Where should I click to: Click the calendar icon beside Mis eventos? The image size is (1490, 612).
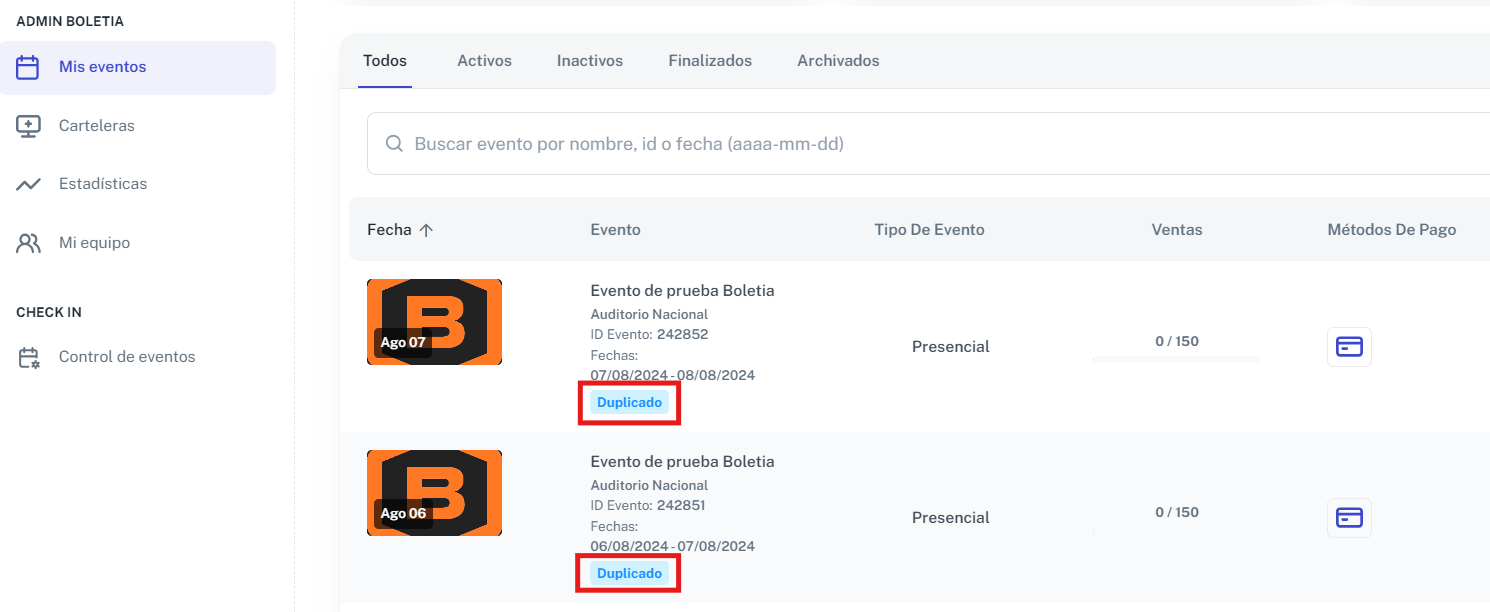pyautogui.click(x=28, y=67)
